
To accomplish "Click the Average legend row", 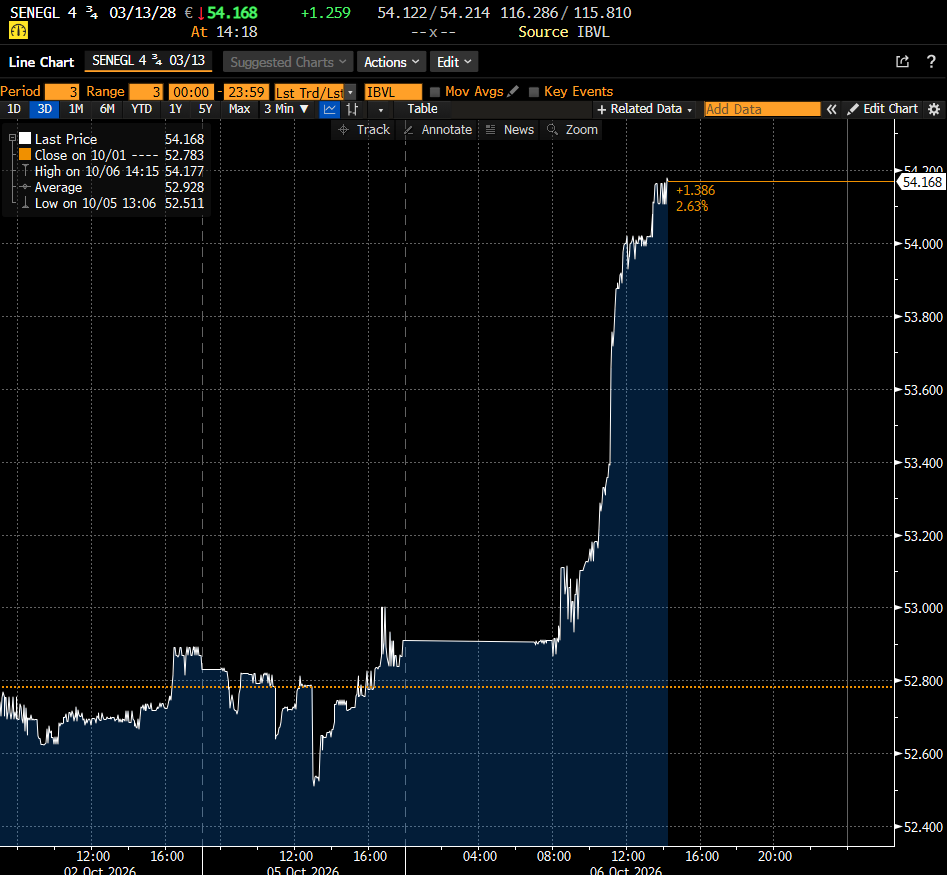I will click(x=112, y=187).
